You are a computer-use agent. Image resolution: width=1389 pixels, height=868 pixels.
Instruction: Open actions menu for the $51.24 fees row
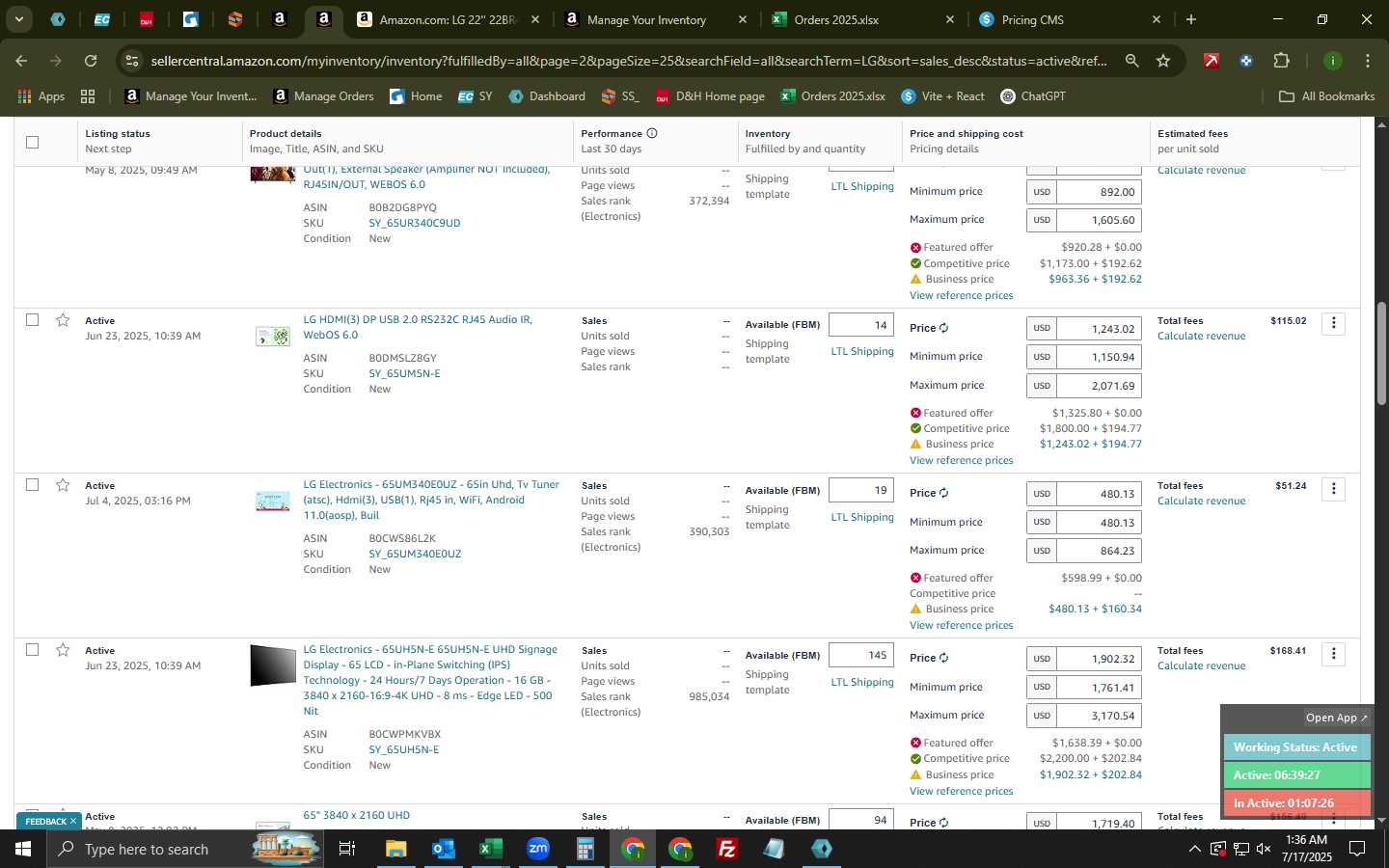[1333, 489]
